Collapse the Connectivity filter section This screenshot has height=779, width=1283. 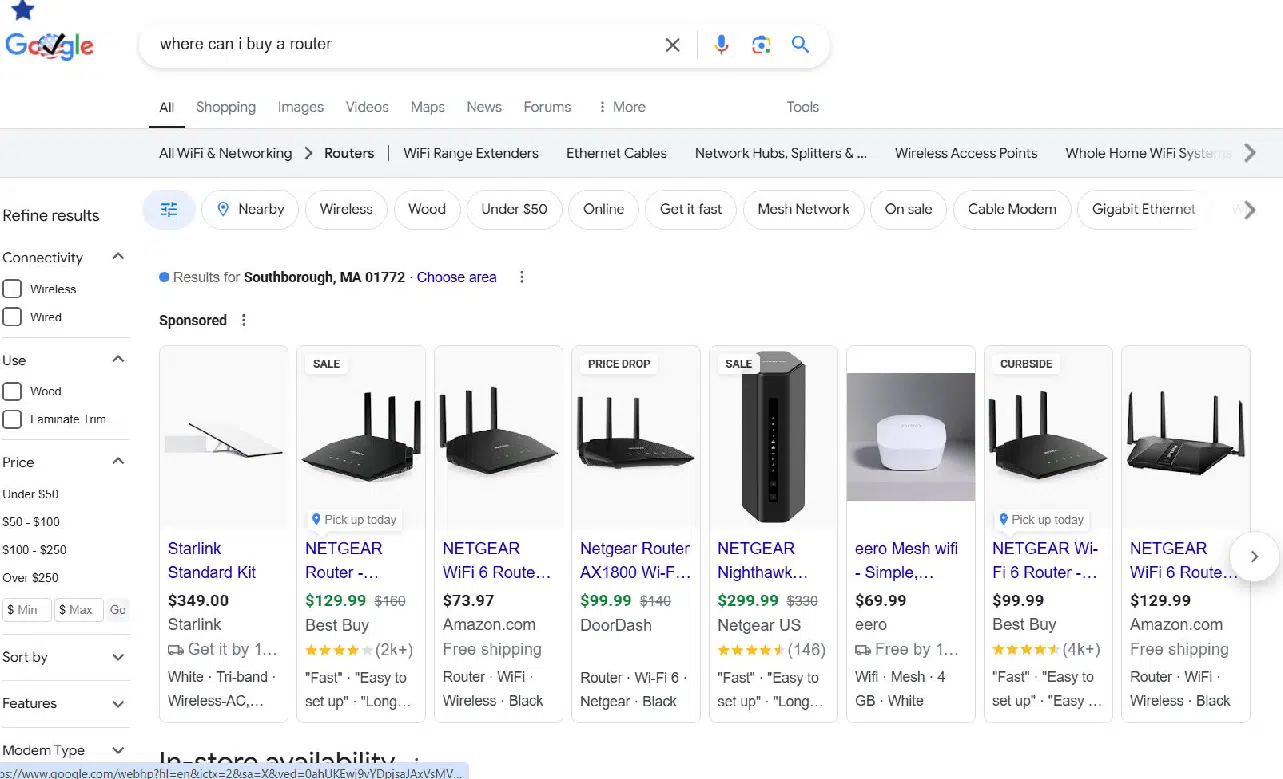pos(118,257)
